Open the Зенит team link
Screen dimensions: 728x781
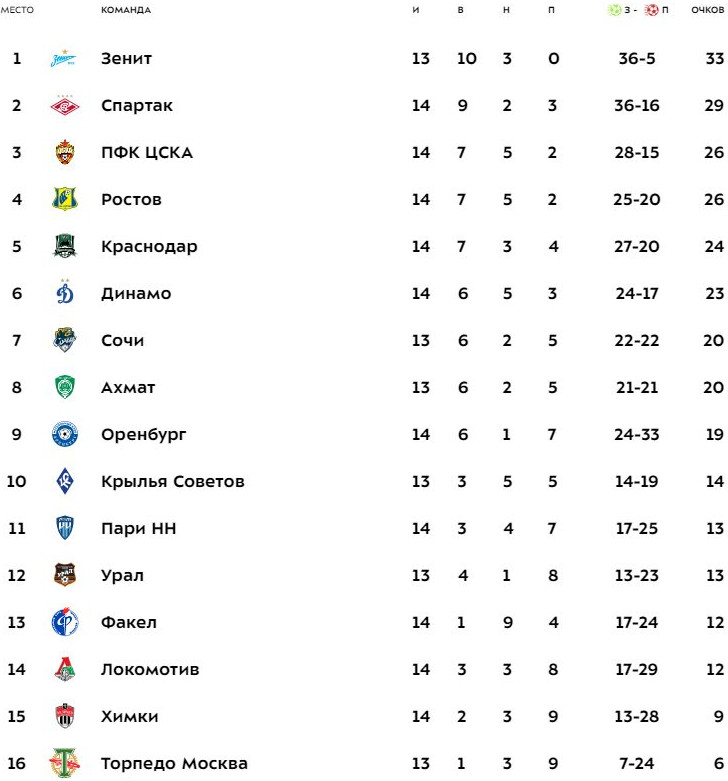pyautogui.click(x=126, y=59)
